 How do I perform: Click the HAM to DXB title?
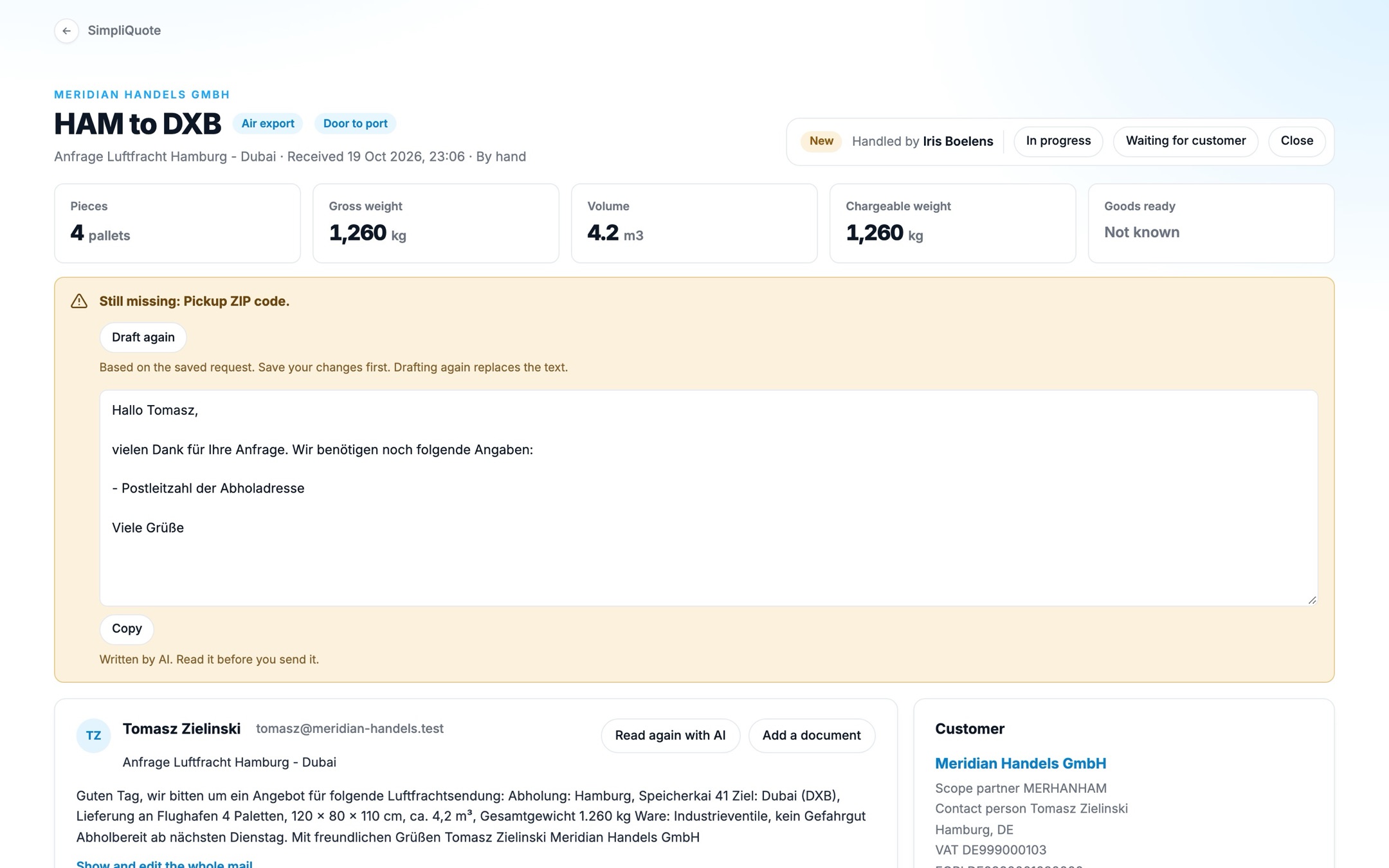(138, 123)
